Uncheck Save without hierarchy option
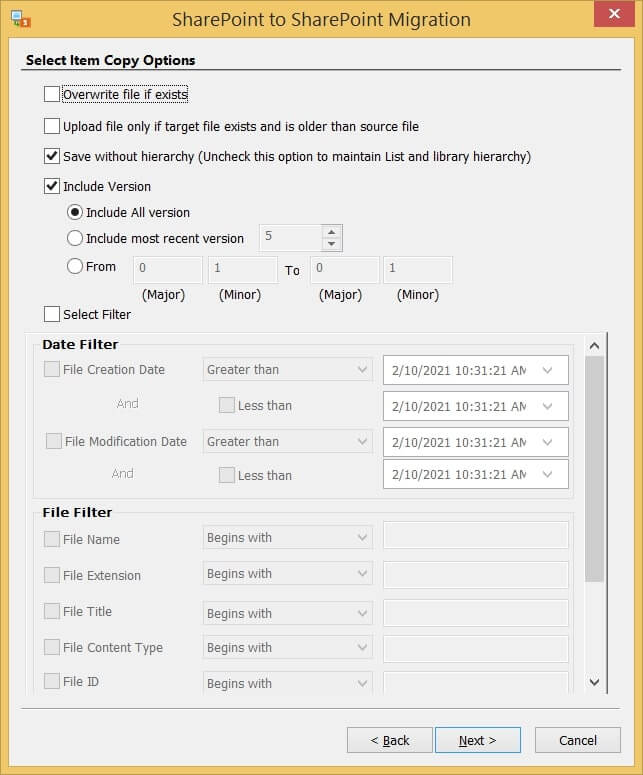This screenshot has width=643, height=775. (x=52, y=156)
